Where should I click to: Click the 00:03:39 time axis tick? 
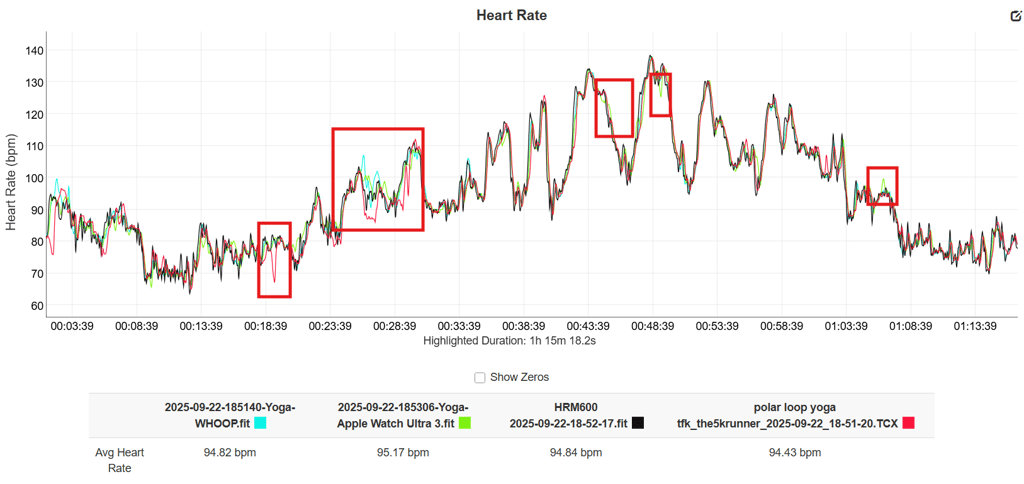[73, 326]
